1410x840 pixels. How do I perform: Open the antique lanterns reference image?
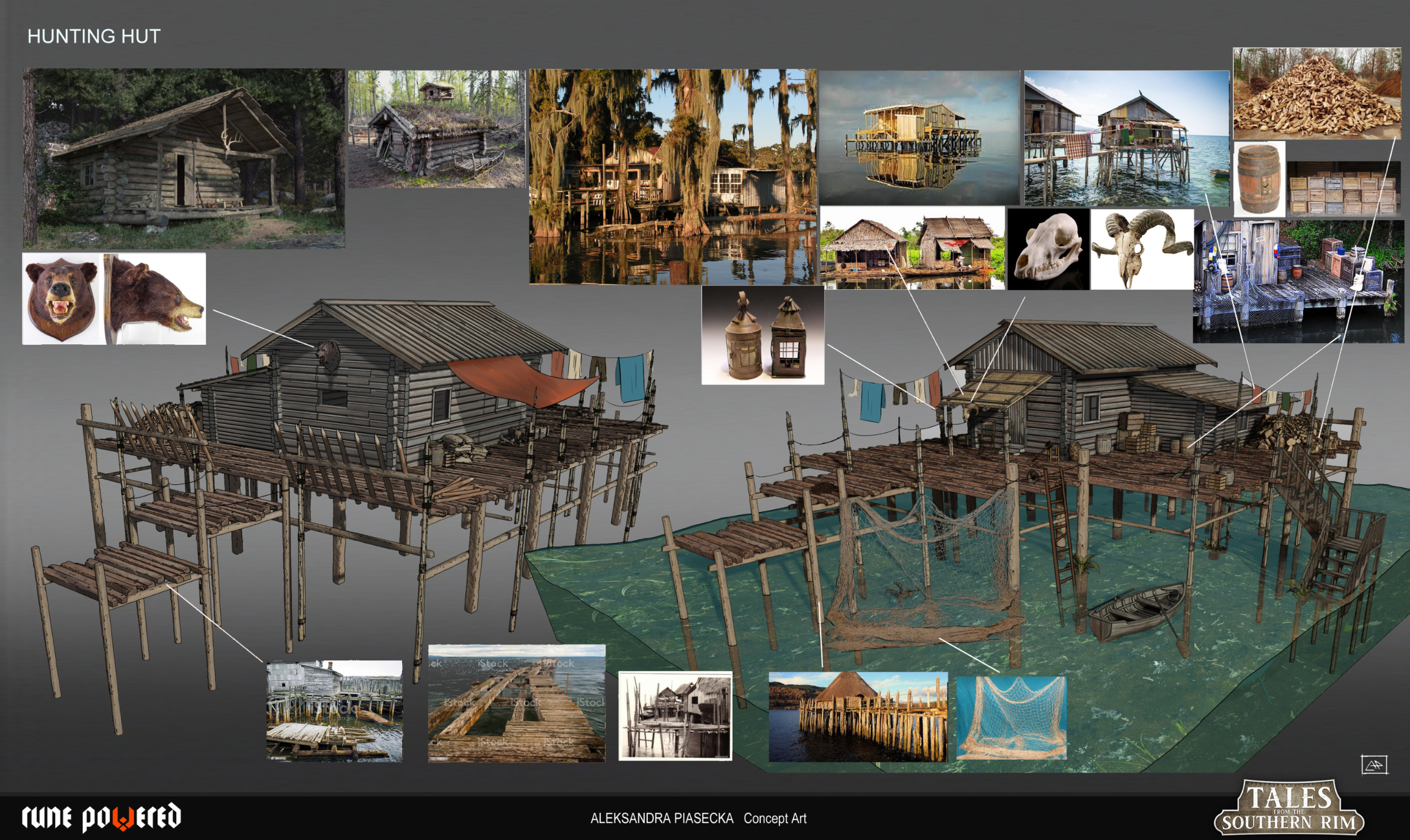click(x=763, y=335)
